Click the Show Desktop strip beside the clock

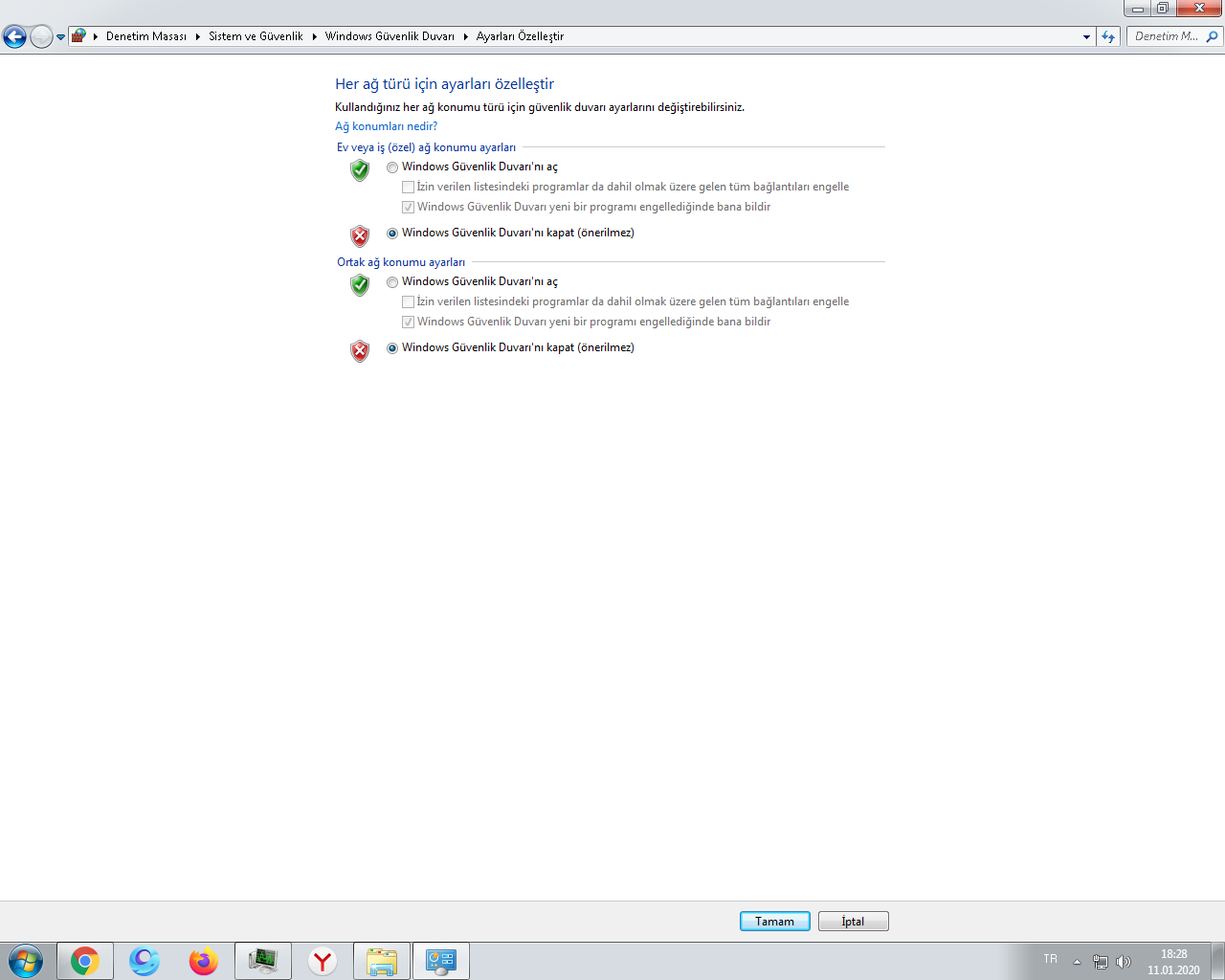[1217, 961]
